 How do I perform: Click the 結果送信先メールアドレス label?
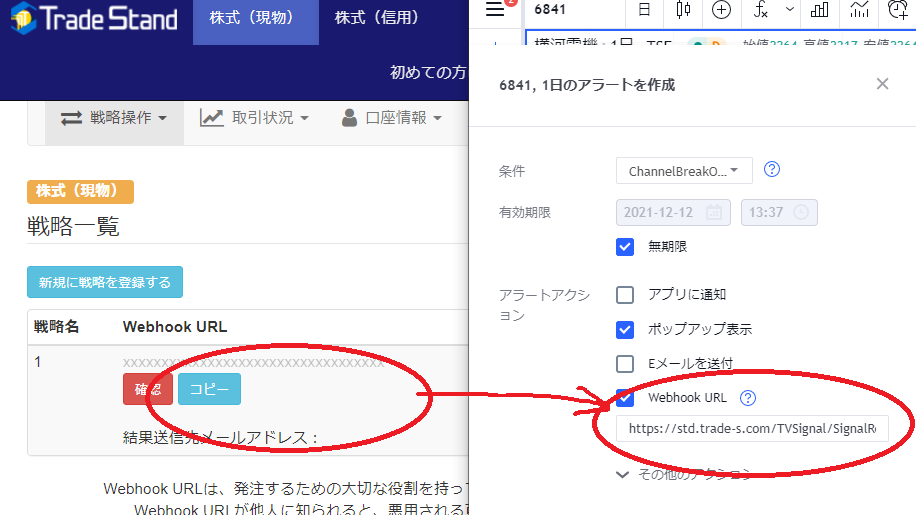click(x=220, y=438)
